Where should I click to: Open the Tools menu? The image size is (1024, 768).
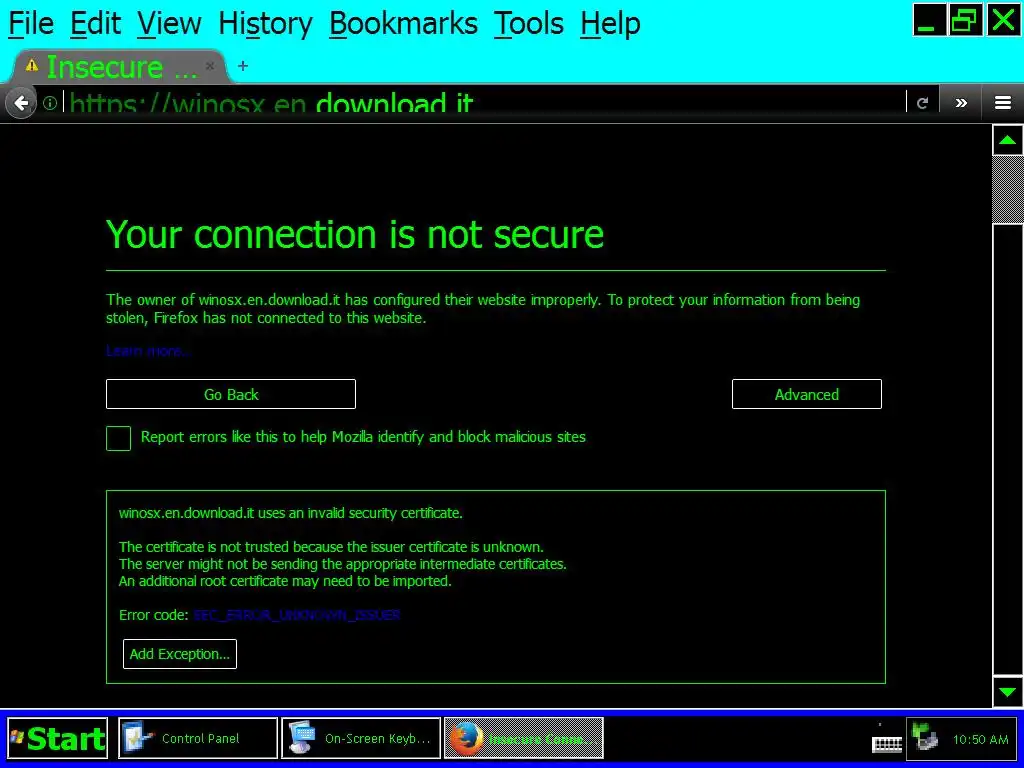(x=528, y=24)
